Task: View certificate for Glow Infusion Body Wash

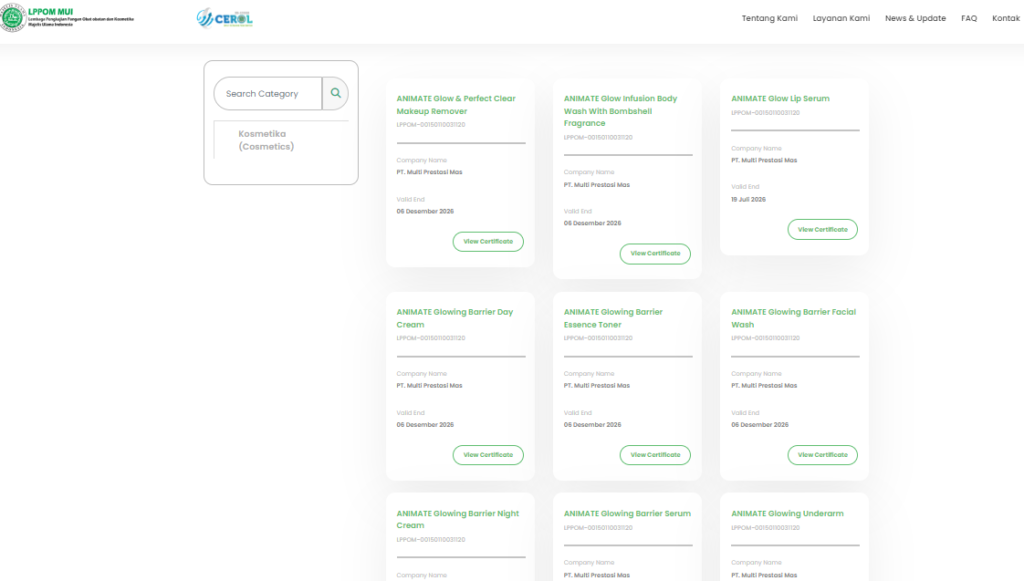Action: [655, 253]
